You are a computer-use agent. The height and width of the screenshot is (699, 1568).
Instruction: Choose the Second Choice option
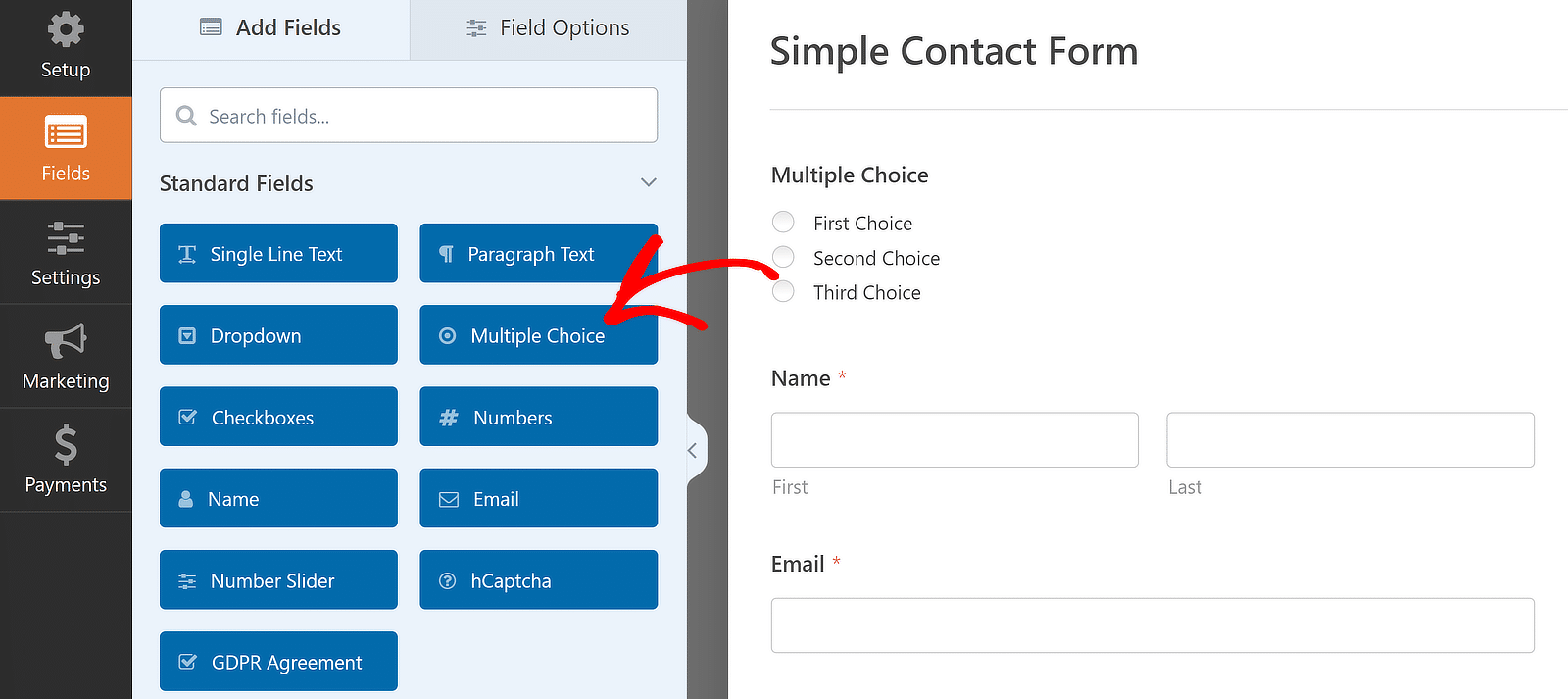click(783, 256)
